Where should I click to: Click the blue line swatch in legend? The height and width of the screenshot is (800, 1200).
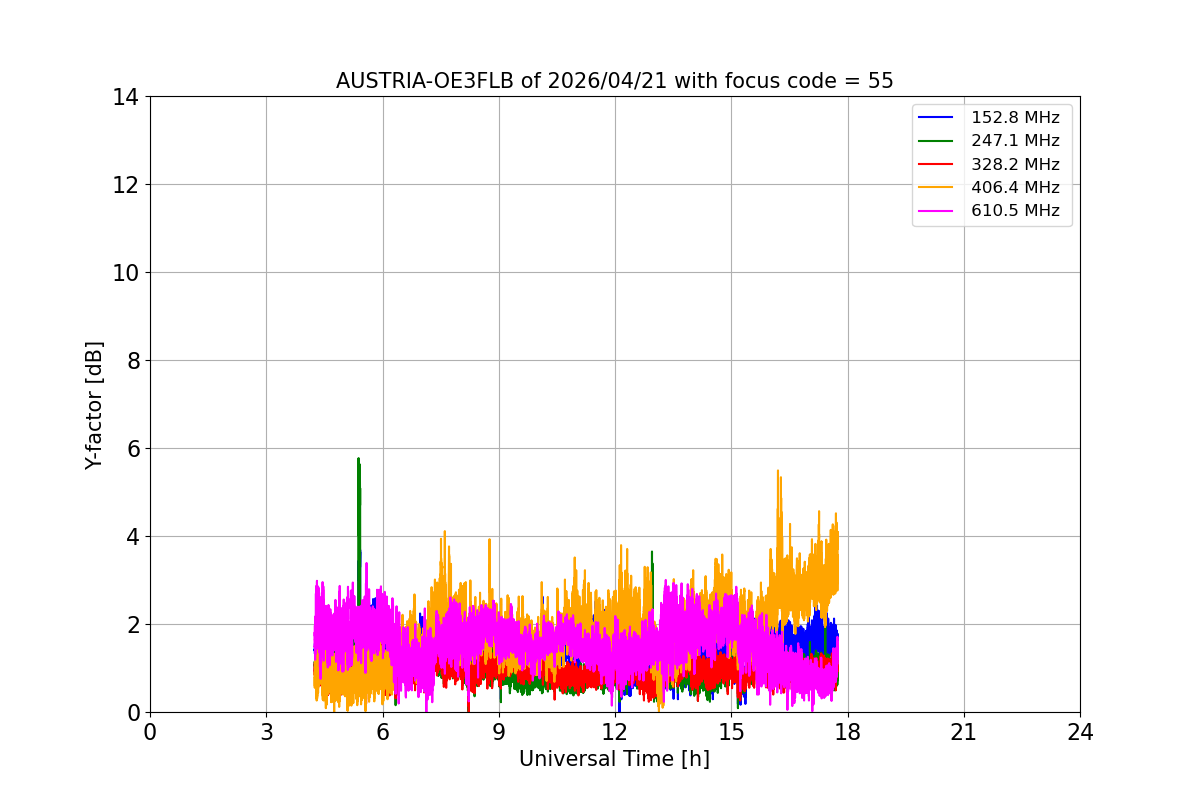(x=937, y=118)
